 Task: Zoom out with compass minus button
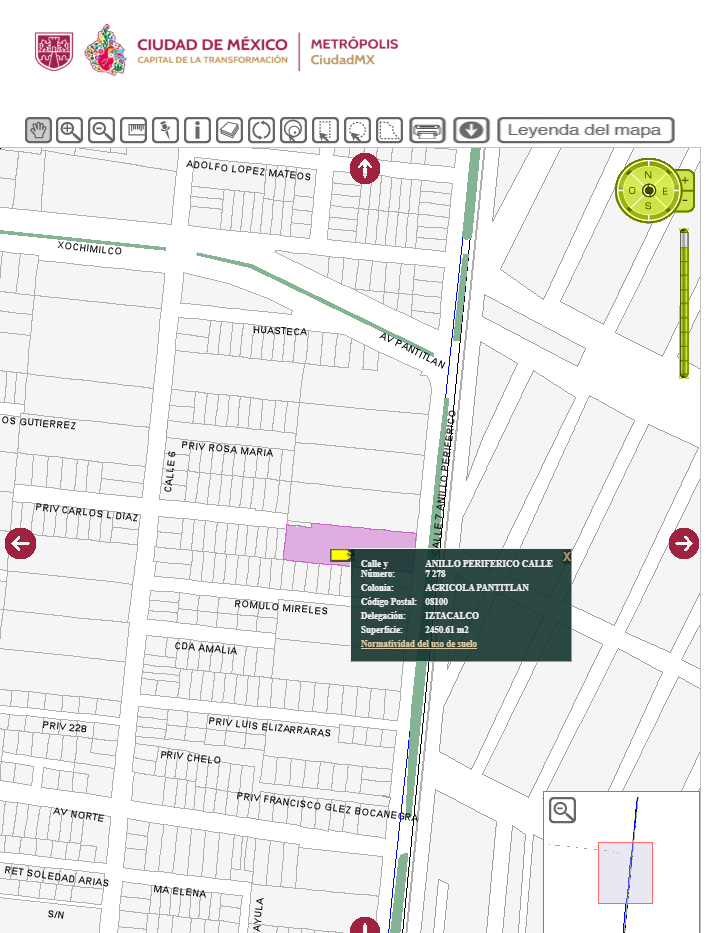685,201
